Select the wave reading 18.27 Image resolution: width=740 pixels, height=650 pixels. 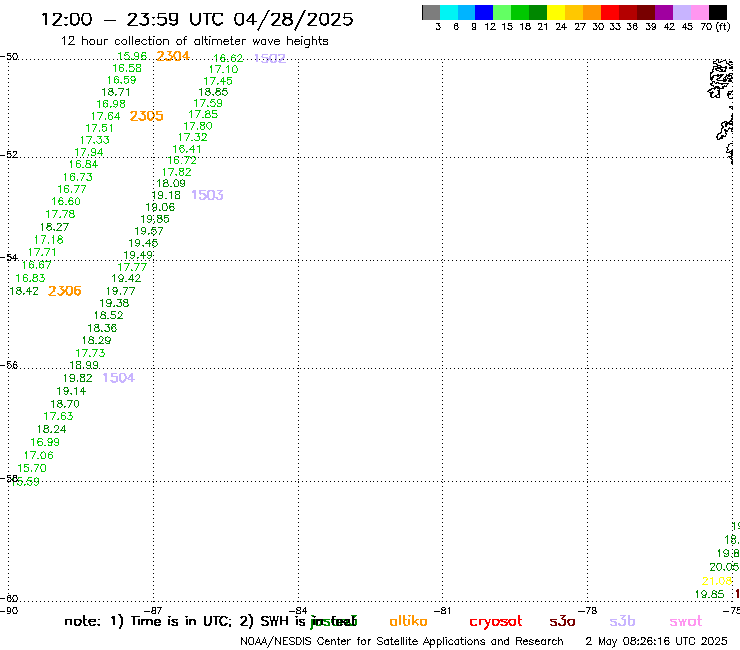(x=54, y=227)
